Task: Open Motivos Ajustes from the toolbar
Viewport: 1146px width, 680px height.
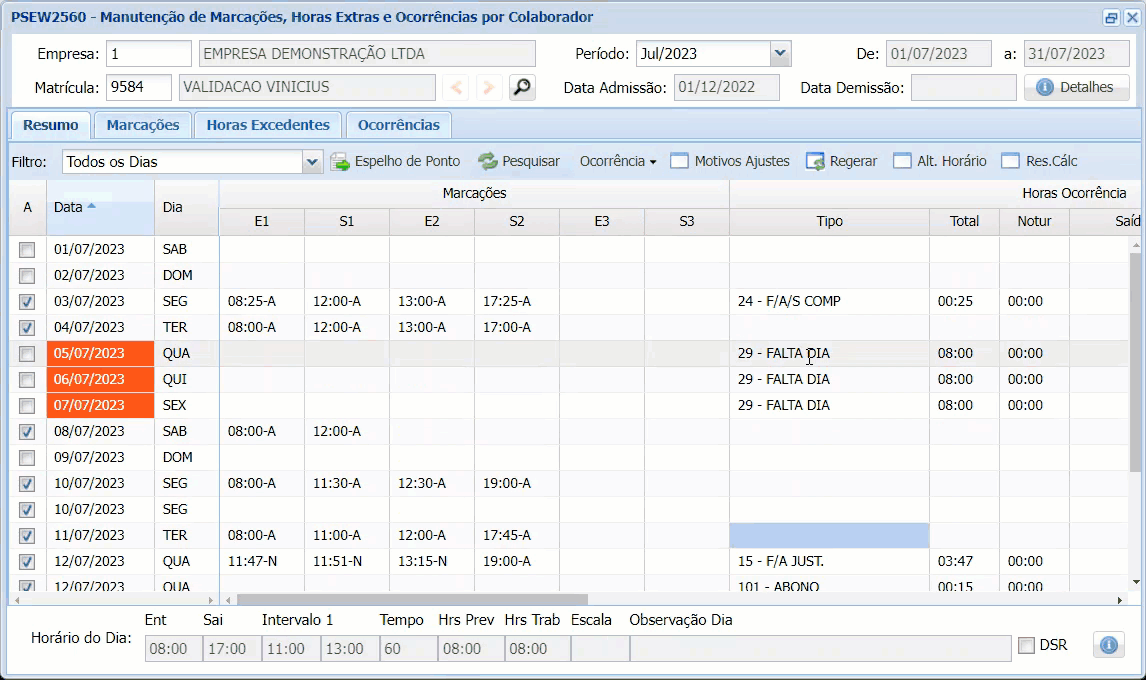Action: [730, 161]
